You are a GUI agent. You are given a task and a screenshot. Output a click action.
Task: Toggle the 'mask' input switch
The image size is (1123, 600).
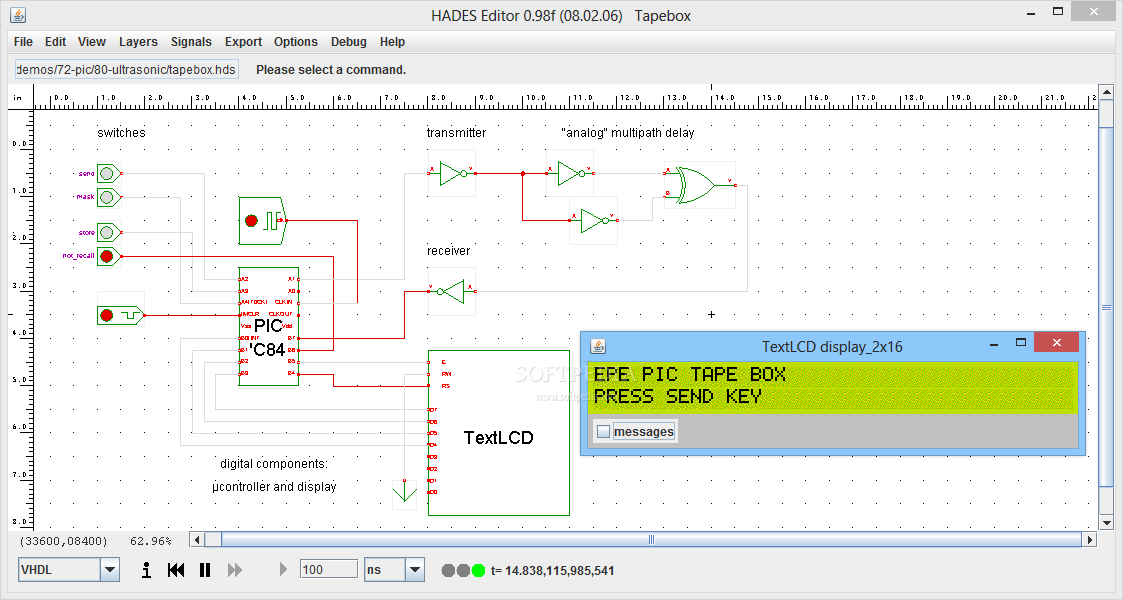point(107,197)
